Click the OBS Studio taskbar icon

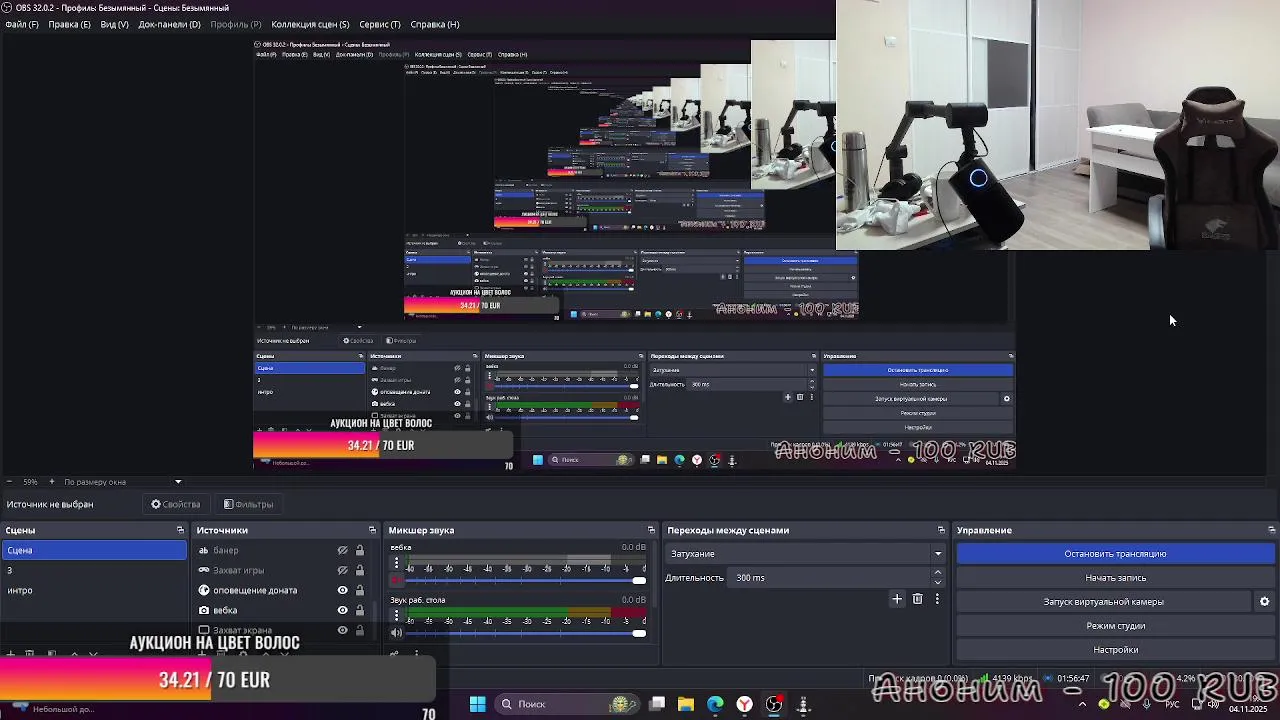[x=774, y=704]
